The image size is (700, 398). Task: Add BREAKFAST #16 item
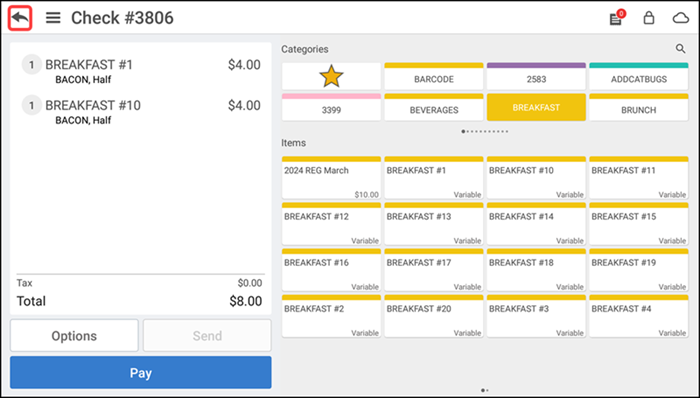pos(331,270)
